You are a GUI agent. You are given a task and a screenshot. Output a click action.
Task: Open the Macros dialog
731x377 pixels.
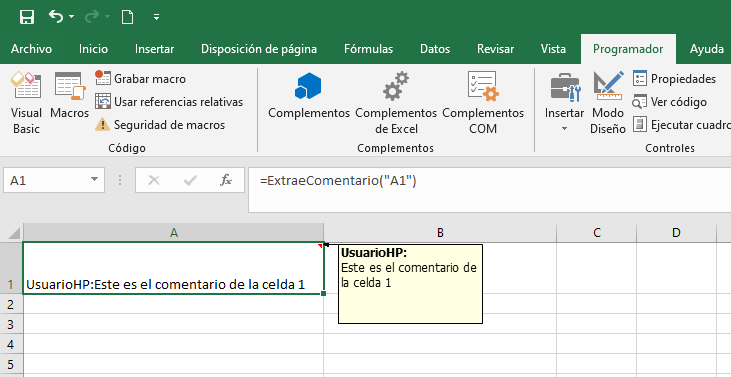pos(69,96)
